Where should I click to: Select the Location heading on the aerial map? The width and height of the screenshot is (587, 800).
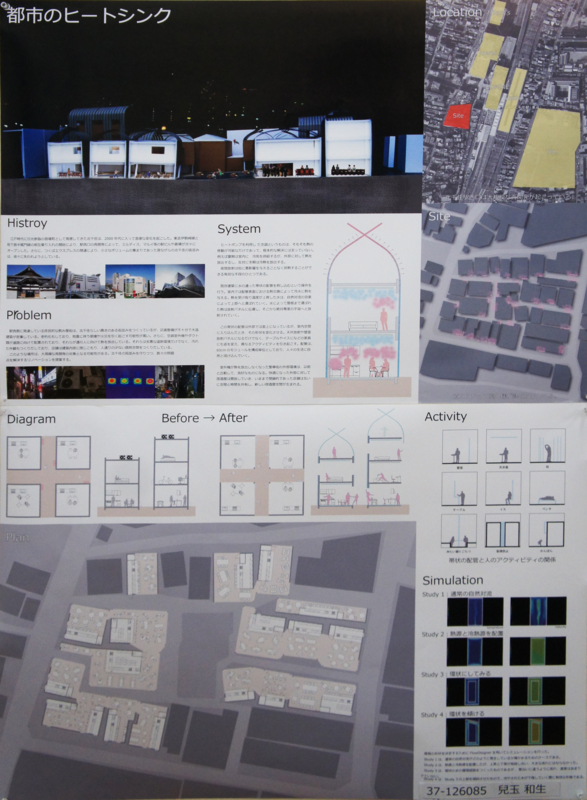(x=456, y=12)
